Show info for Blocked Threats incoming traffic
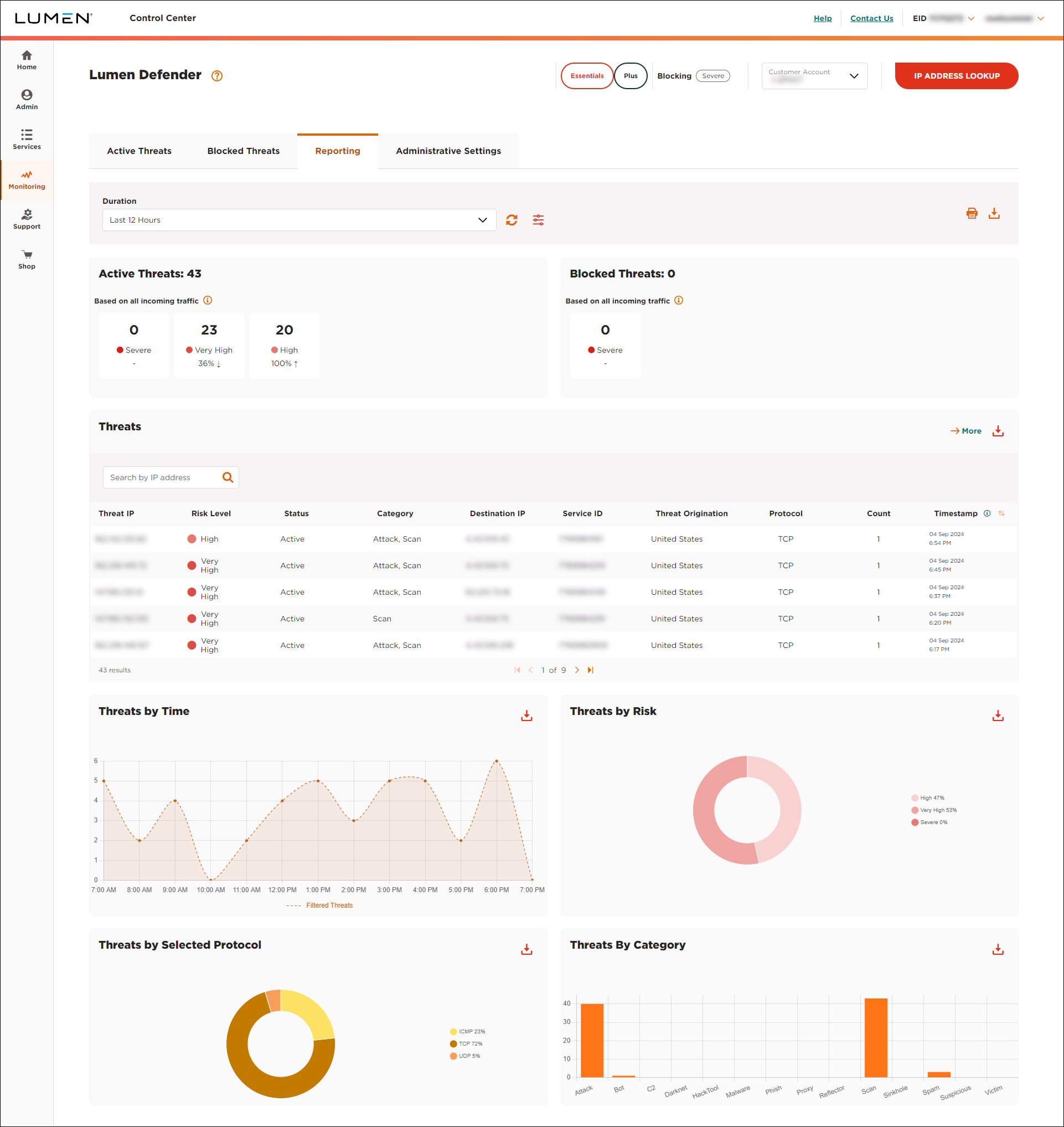This screenshot has width=1064, height=1127. point(679,301)
